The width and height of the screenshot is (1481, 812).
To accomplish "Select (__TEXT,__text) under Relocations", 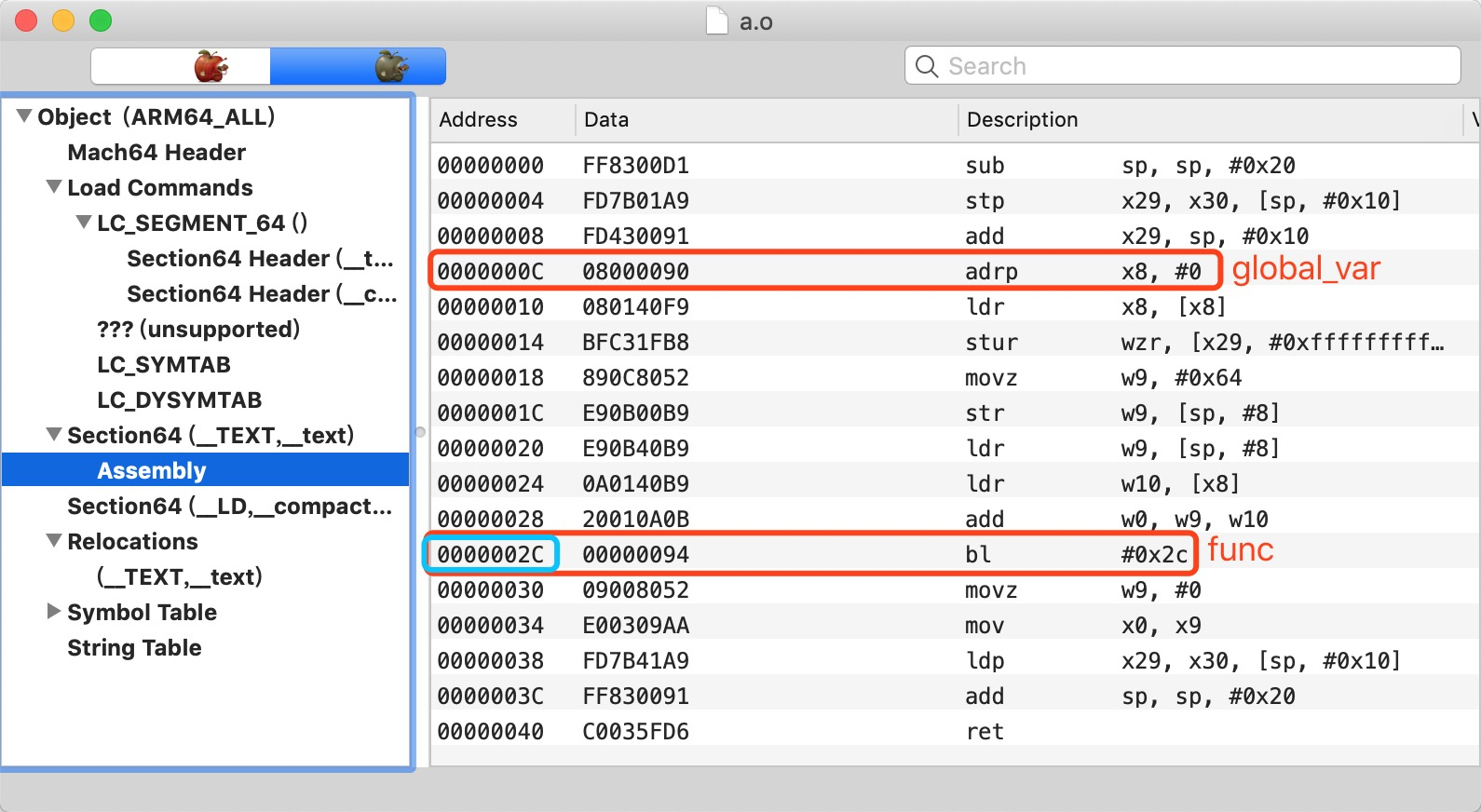I will 180,576.
